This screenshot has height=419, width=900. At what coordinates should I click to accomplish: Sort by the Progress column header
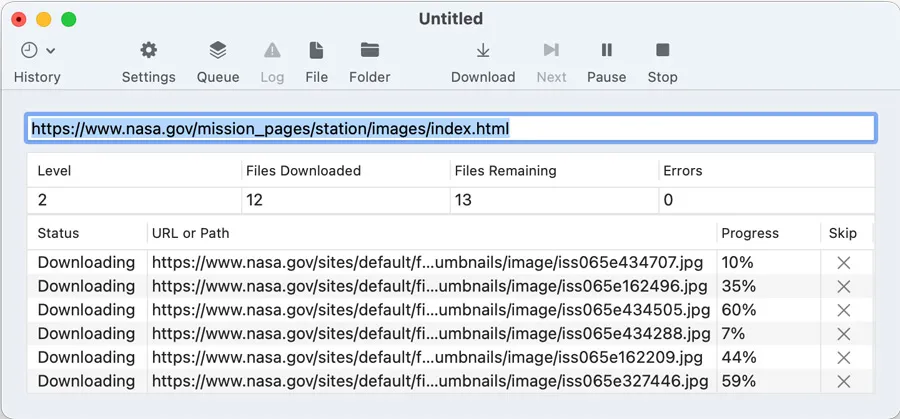coord(749,233)
